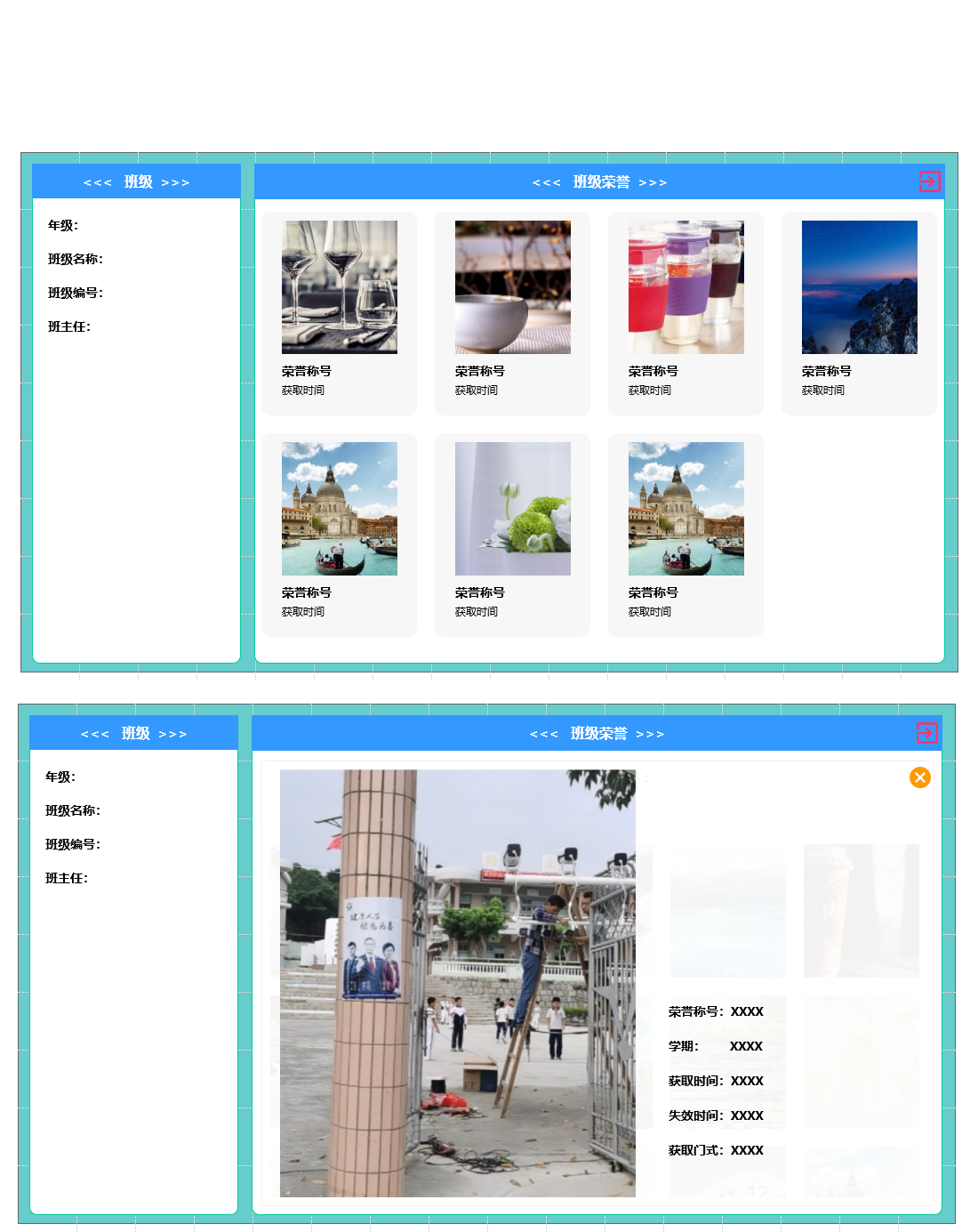The image size is (978, 1232).
Task: Click the large school gate photo
Action: click(457, 983)
